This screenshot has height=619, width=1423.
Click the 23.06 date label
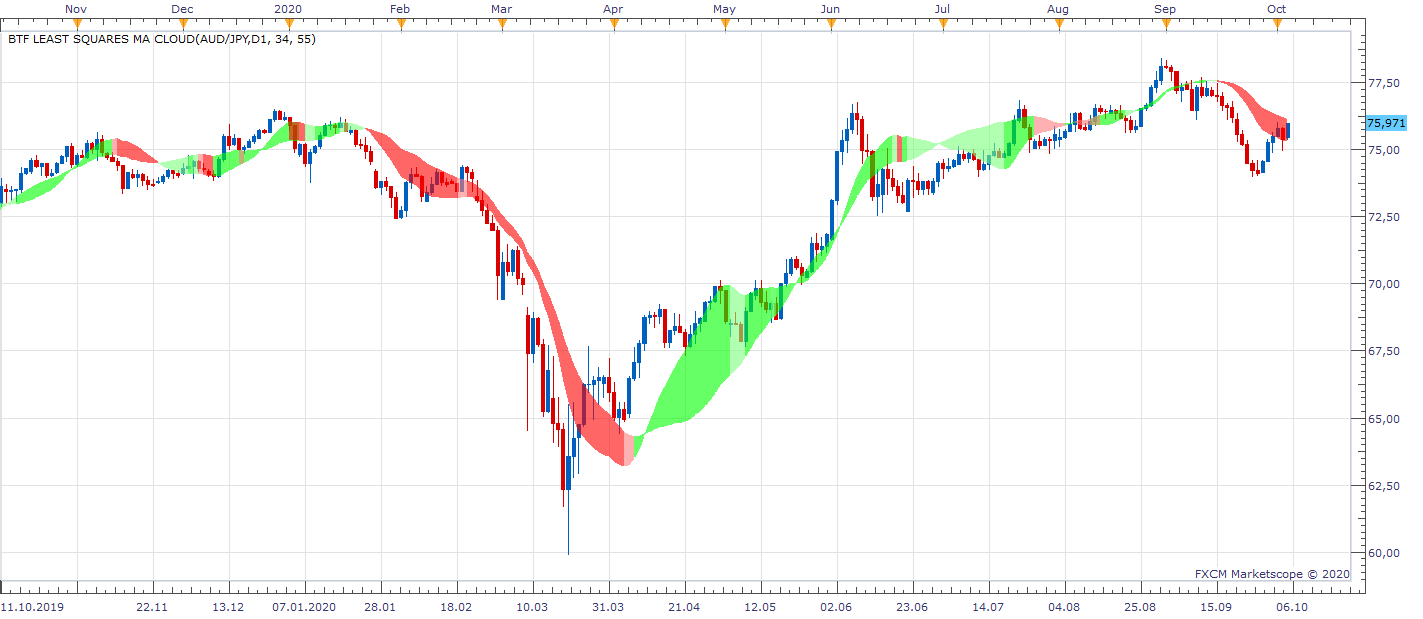tap(912, 607)
